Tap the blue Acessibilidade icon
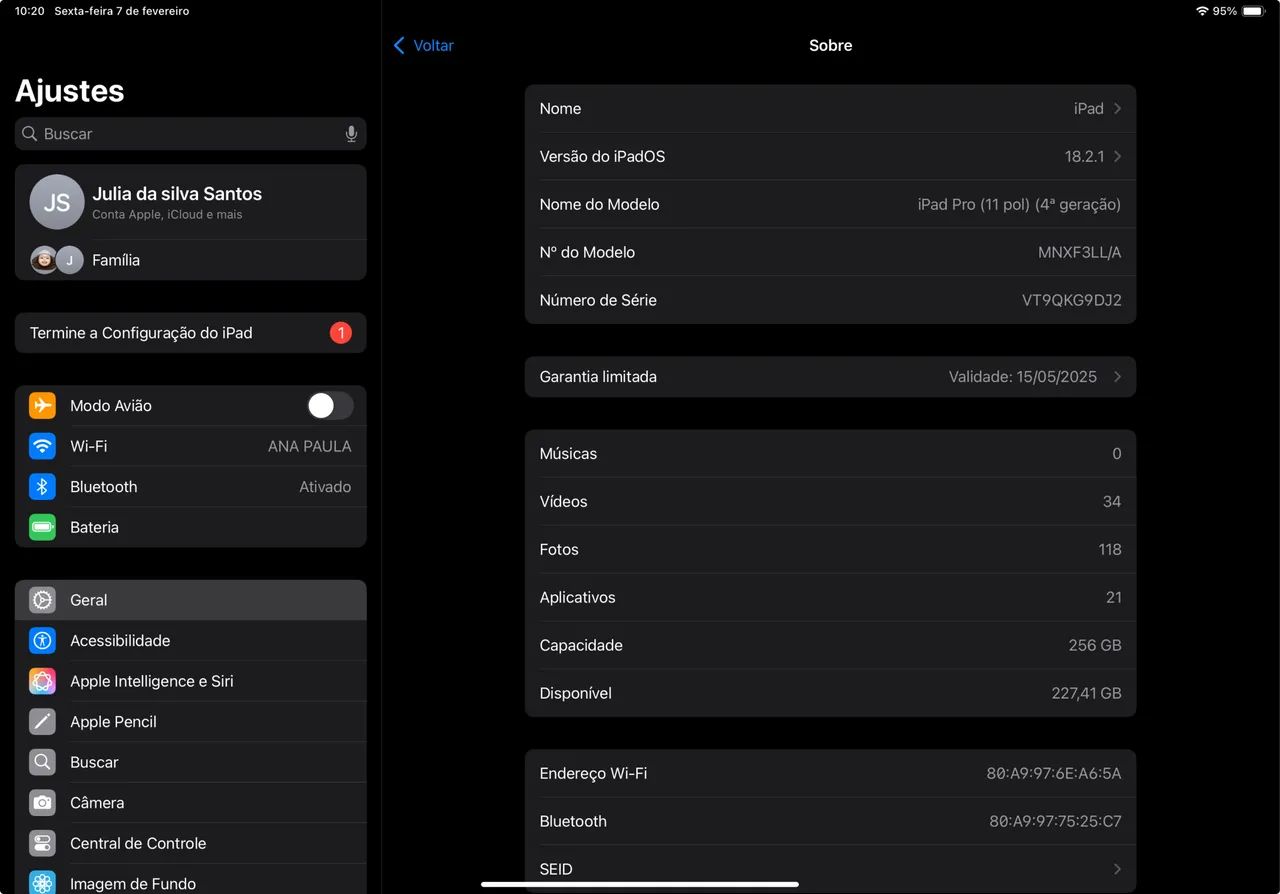The width and height of the screenshot is (1280, 894). click(x=42, y=640)
